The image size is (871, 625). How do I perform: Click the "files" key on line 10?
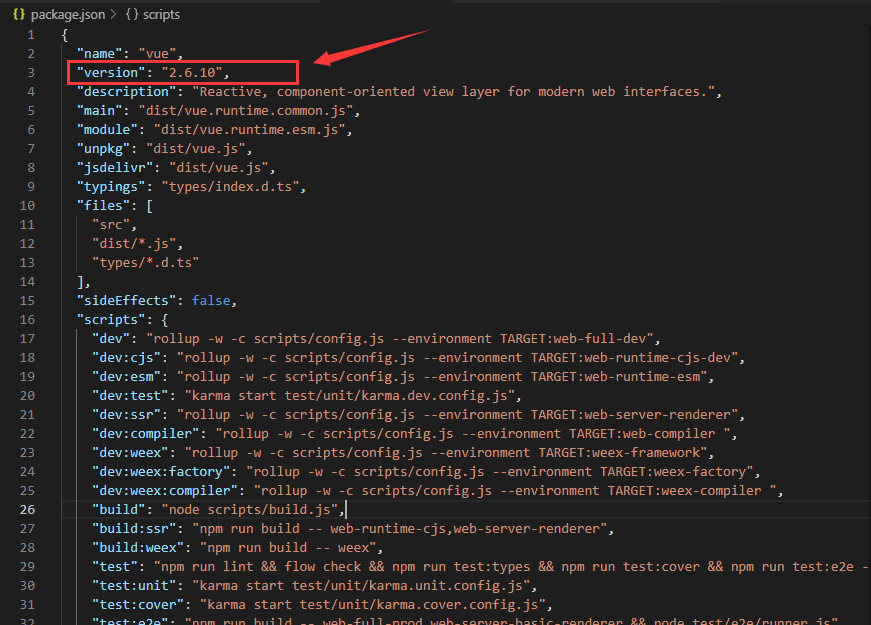pyautogui.click(x=103, y=206)
